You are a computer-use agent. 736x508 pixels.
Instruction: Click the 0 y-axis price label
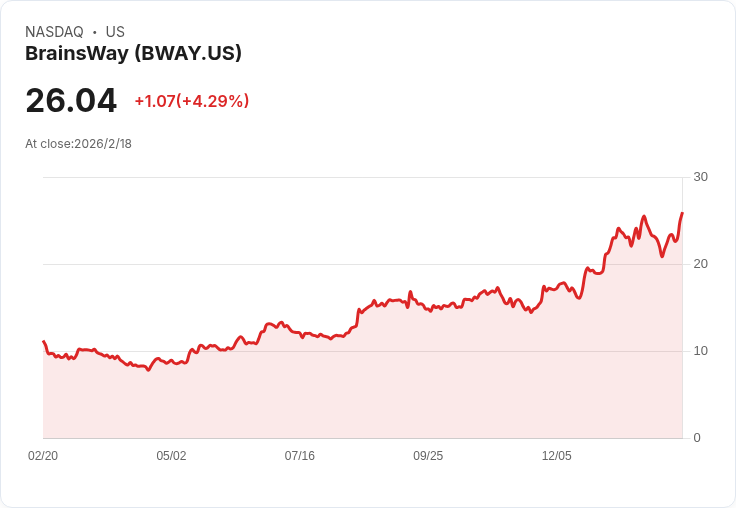pos(697,438)
